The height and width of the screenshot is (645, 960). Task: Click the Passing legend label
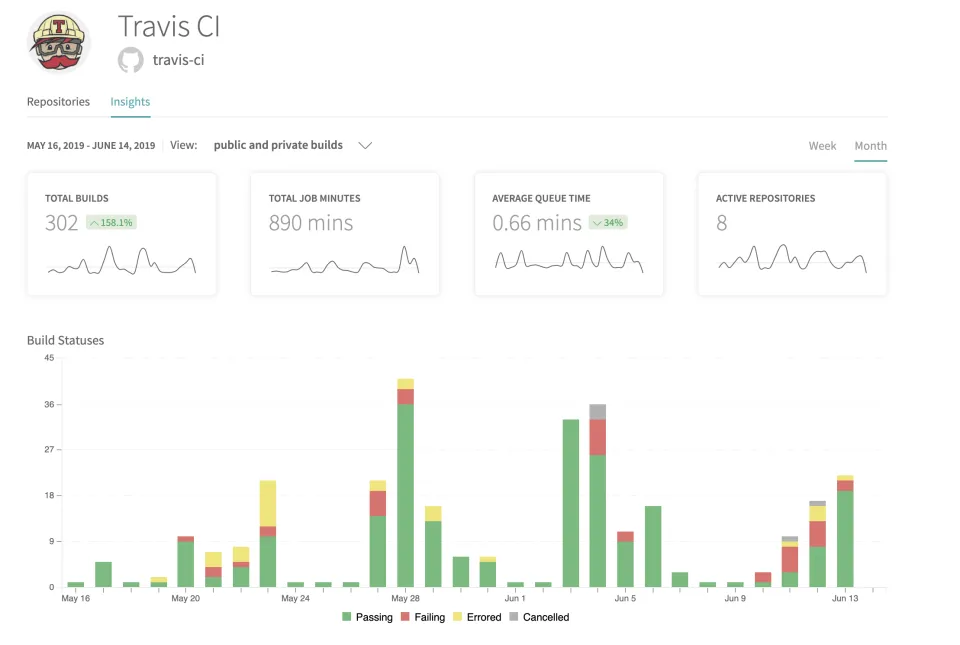[x=374, y=617]
